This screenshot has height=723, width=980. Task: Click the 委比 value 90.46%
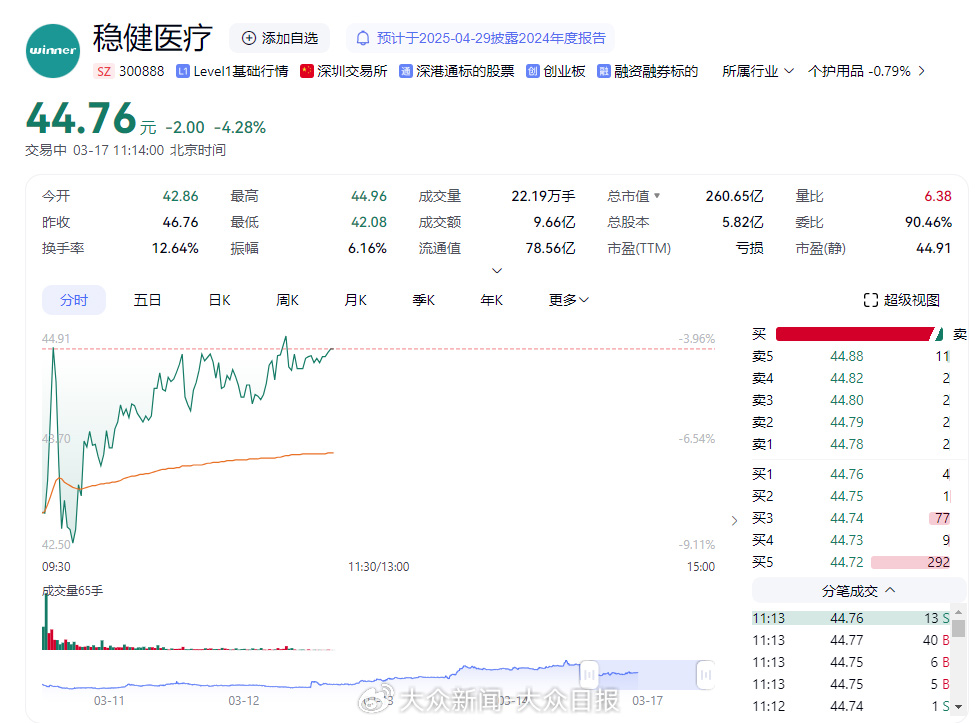(928, 222)
